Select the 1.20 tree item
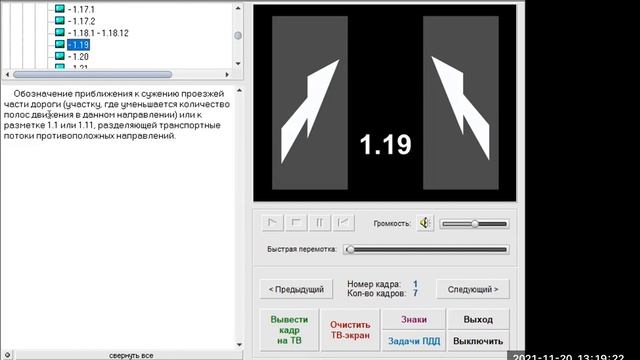This screenshot has width=640, height=360. point(78,57)
